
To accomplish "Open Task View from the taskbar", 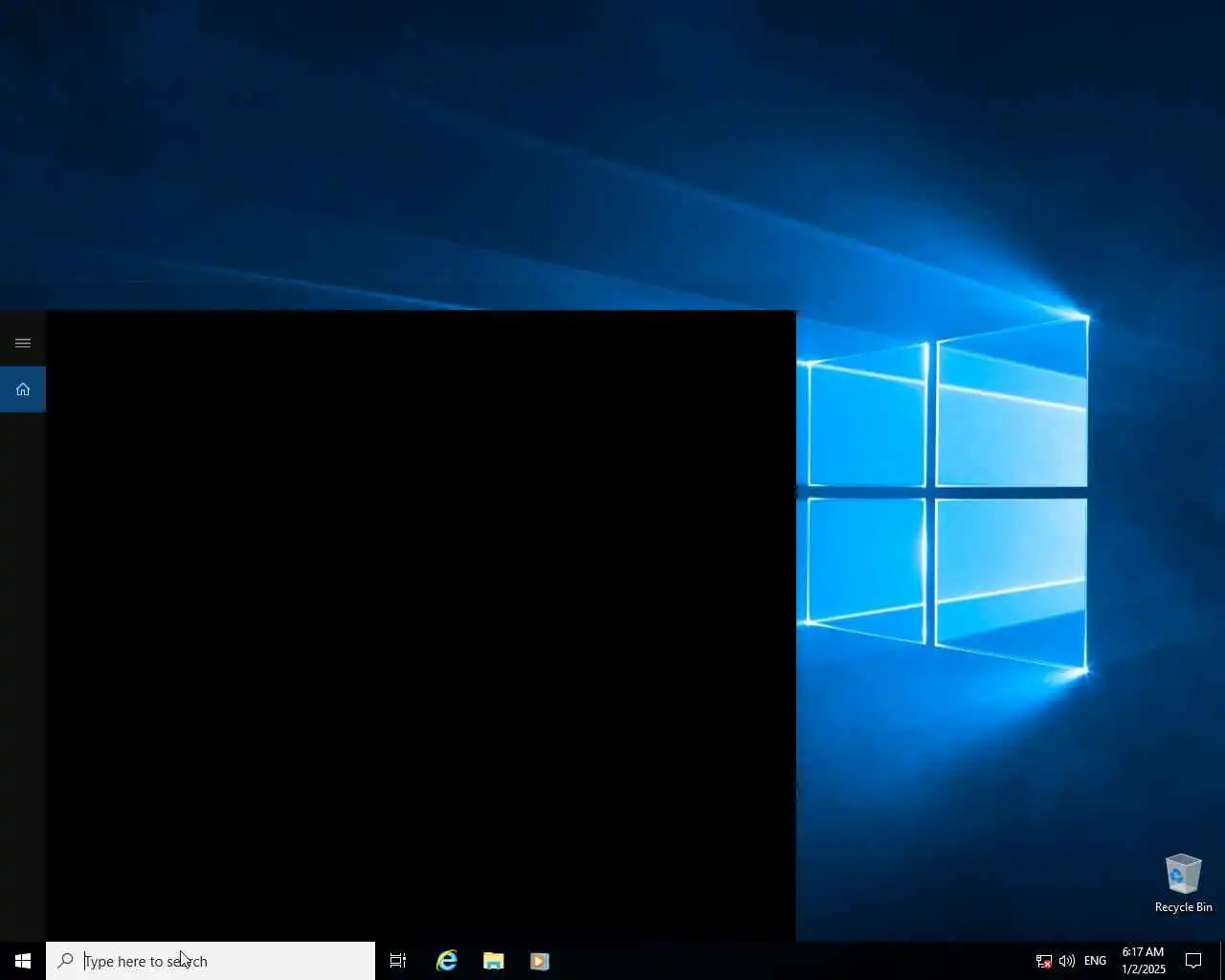I will (x=398, y=961).
